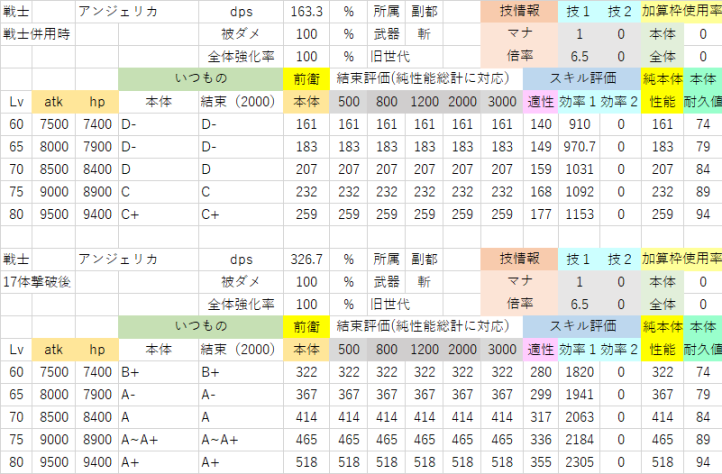Click the 17体撃破後 label cell
Viewport: 722px width, 474px height.
pyautogui.click(x=38, y=282)
